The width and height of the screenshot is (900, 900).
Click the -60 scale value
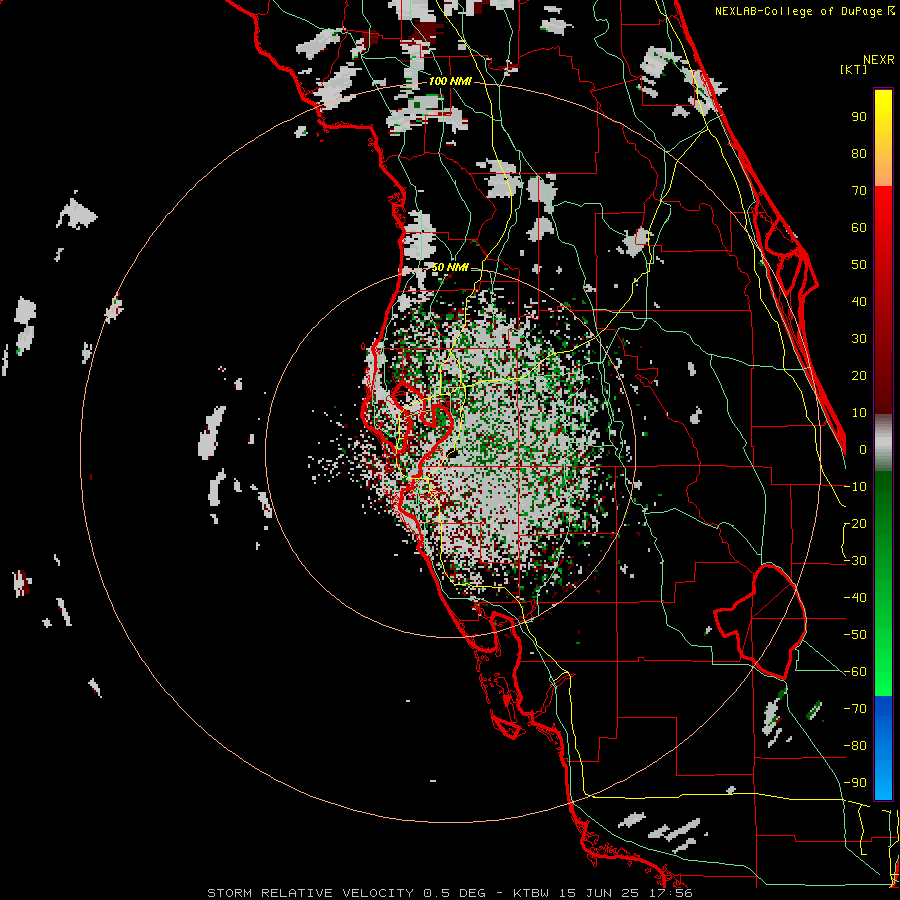point(855,672)
